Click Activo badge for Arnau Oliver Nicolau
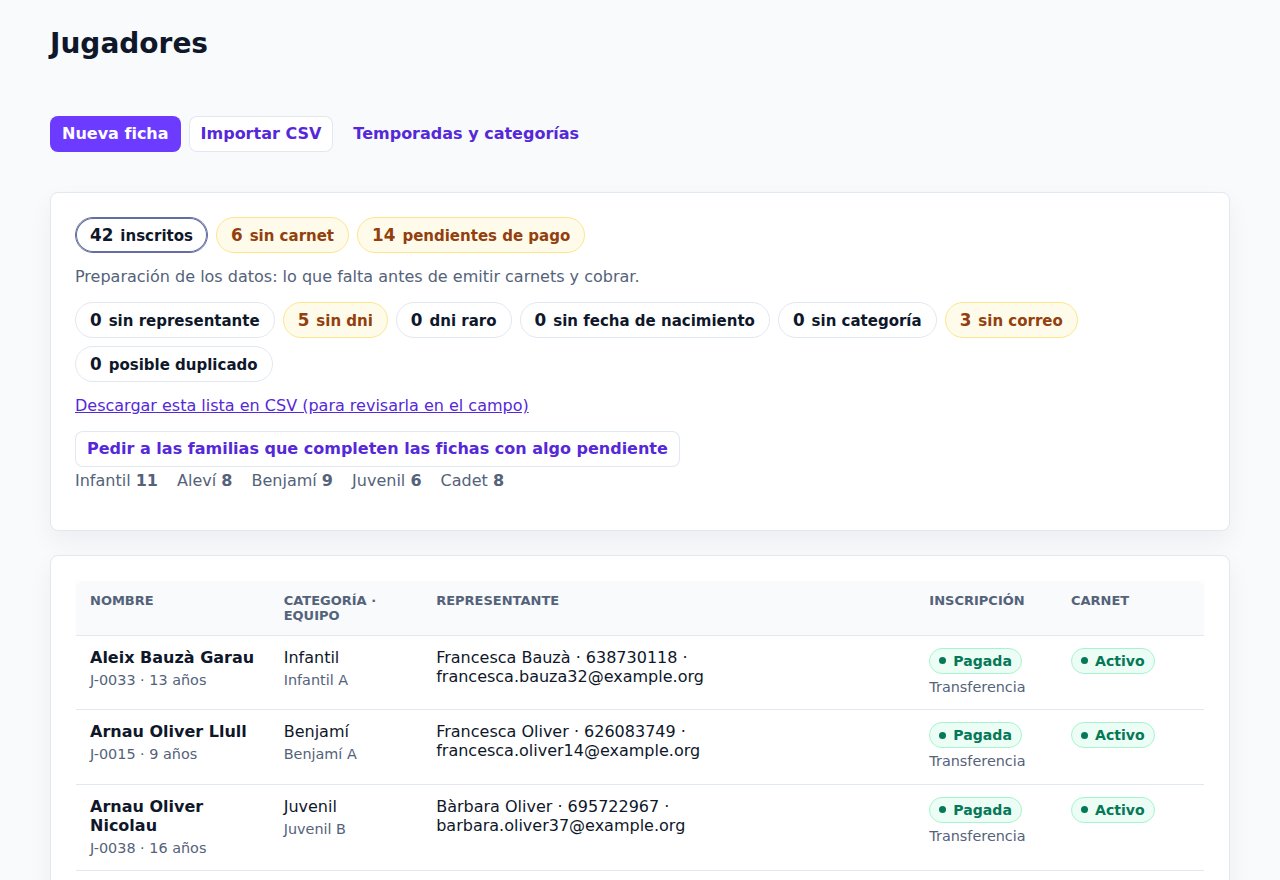The image size is (1280, 880). tap(1113, 810)
